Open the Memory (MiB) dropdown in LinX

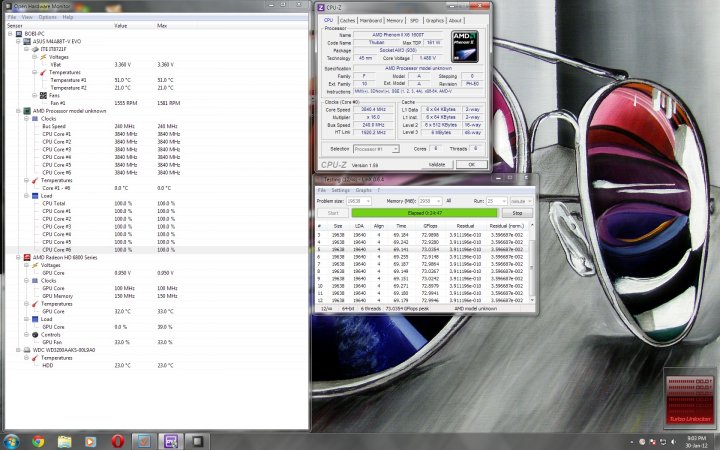[430, 201]
